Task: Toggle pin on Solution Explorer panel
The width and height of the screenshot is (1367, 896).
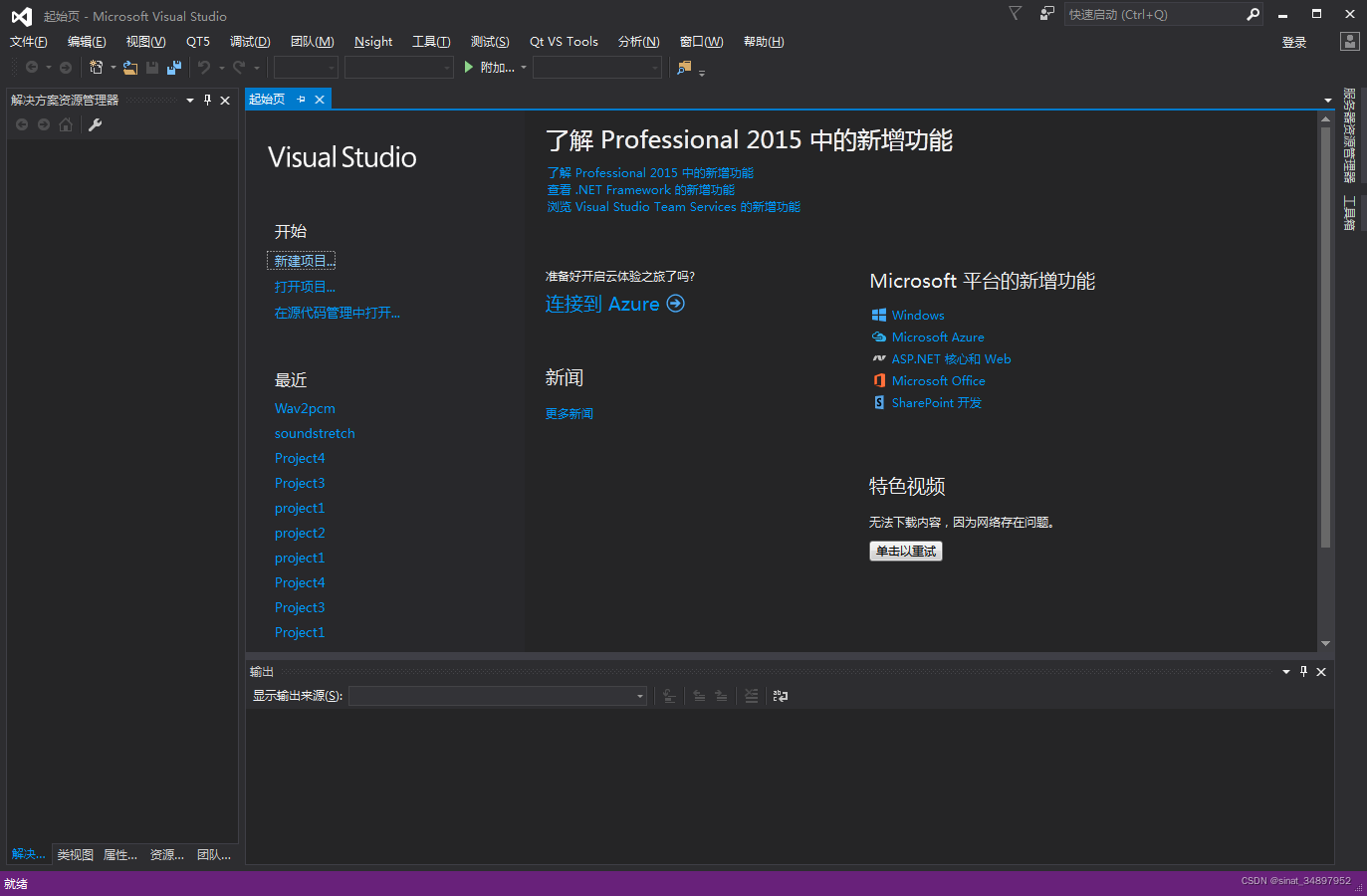Action: point(207,100)
